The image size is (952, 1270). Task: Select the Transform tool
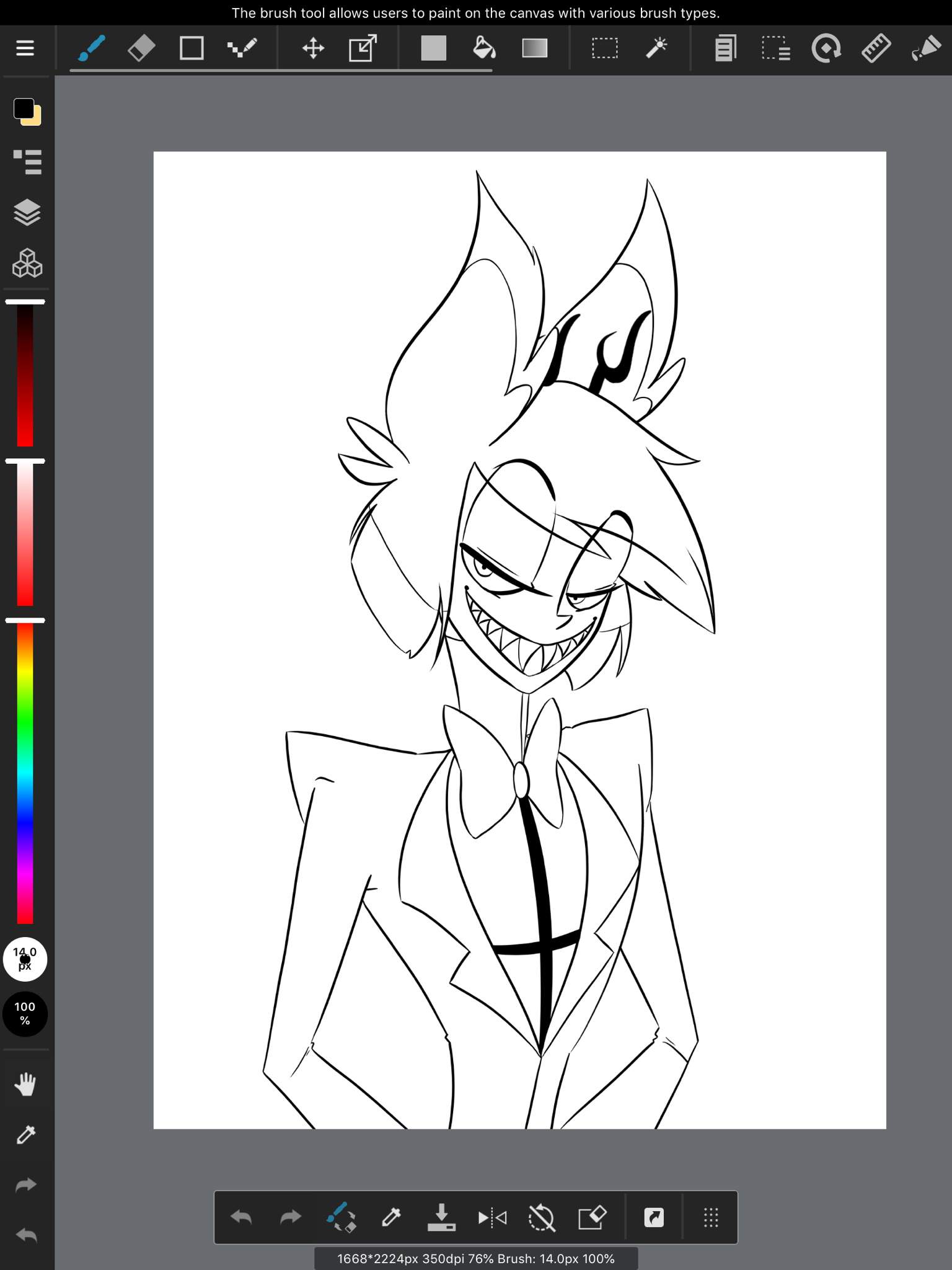363,48
